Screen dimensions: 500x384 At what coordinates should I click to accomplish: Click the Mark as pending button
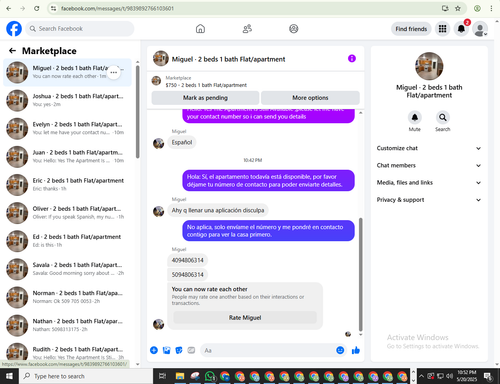coord(205,98)
